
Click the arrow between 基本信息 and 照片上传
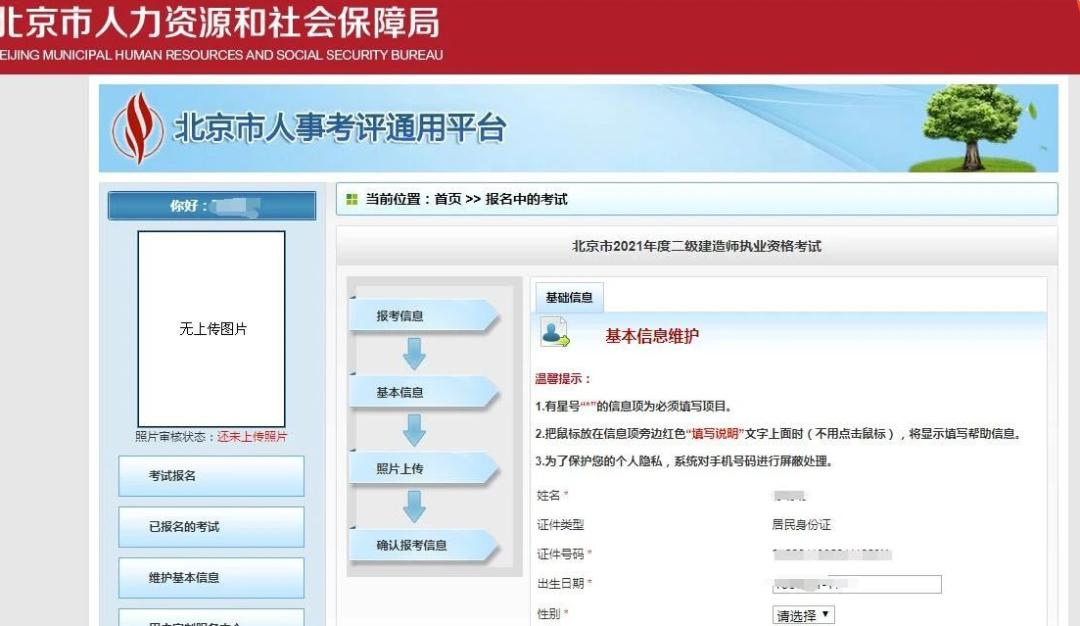413,429
